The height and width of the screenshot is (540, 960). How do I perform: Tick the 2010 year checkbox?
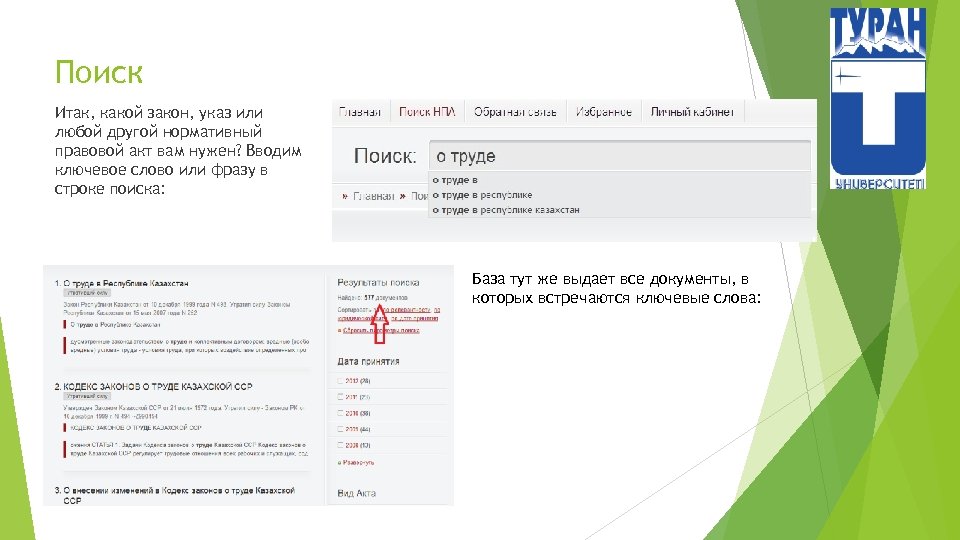click(x=340, y=413)
